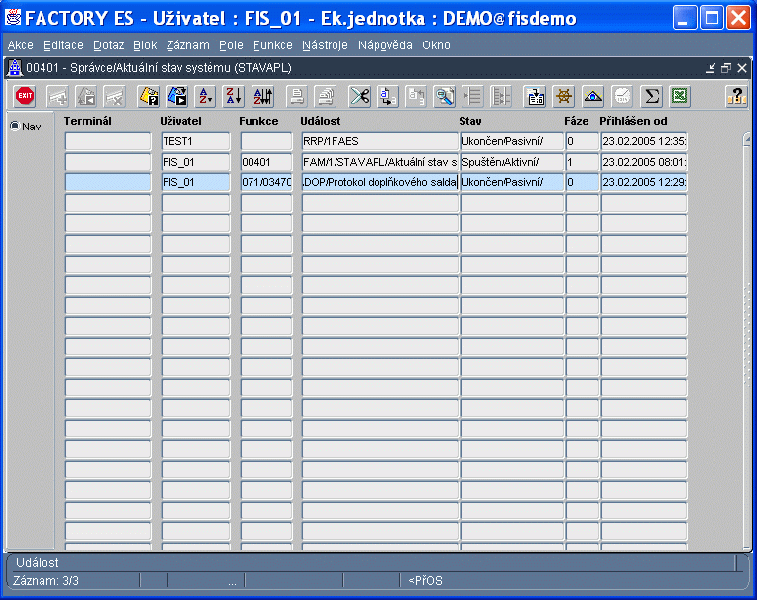Click the triangle with eye icon
The height and width of the screenshot is (600, 757).
pyautogui.click(x=593, y=97)
